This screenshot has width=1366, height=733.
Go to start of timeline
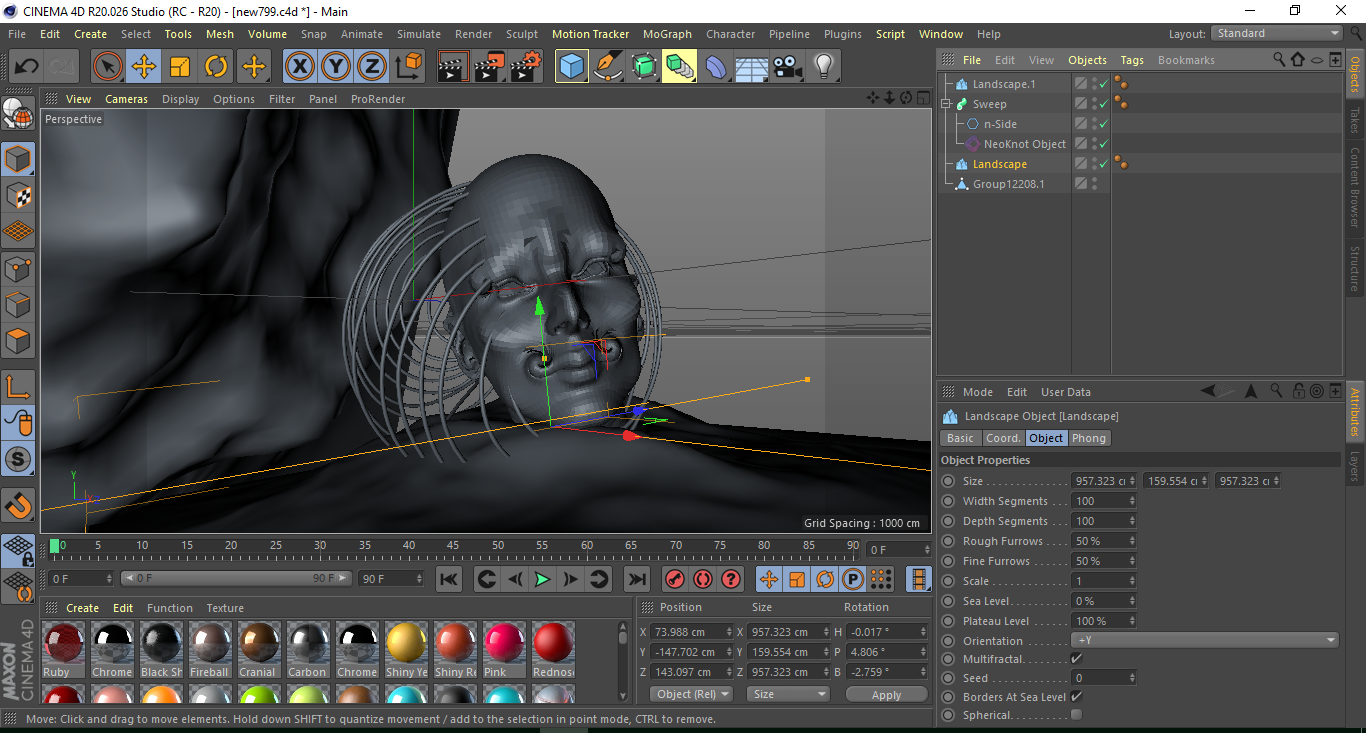[x=449, y=578]
